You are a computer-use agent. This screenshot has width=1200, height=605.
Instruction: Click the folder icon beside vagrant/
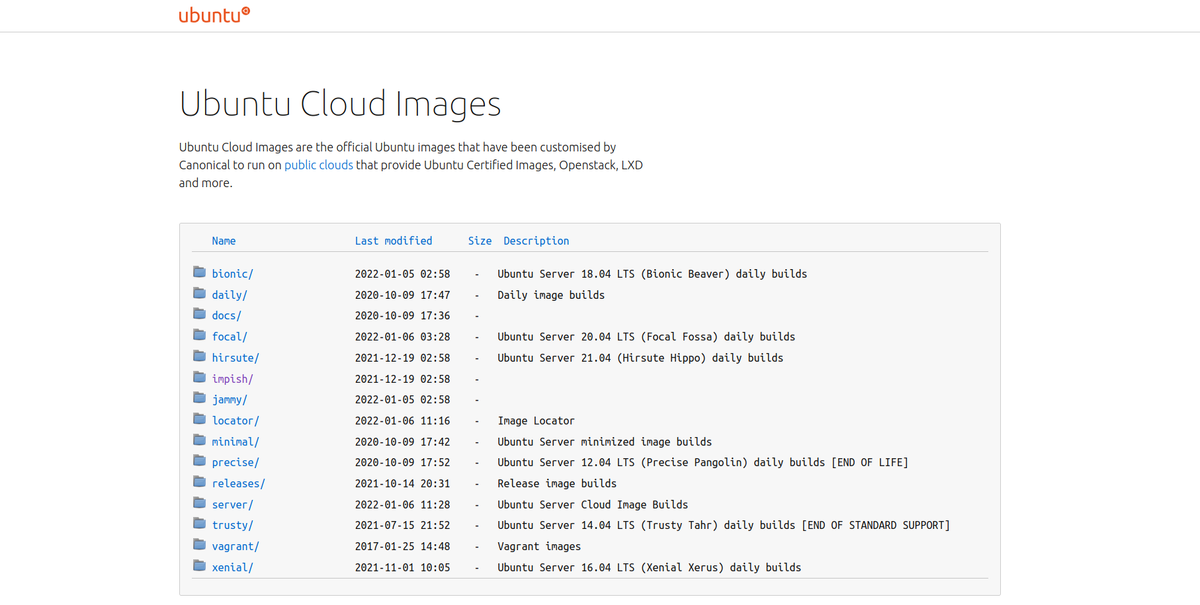200,546
